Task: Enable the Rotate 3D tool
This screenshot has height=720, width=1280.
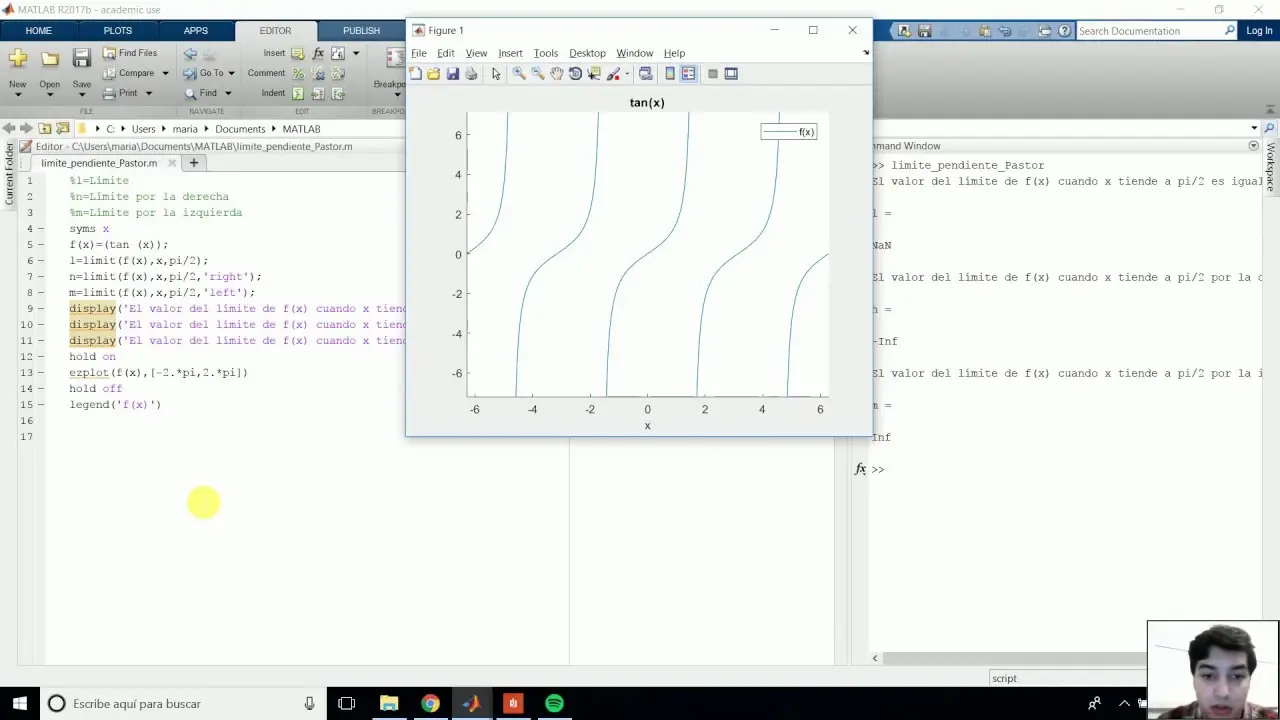Action: (576, 73)
